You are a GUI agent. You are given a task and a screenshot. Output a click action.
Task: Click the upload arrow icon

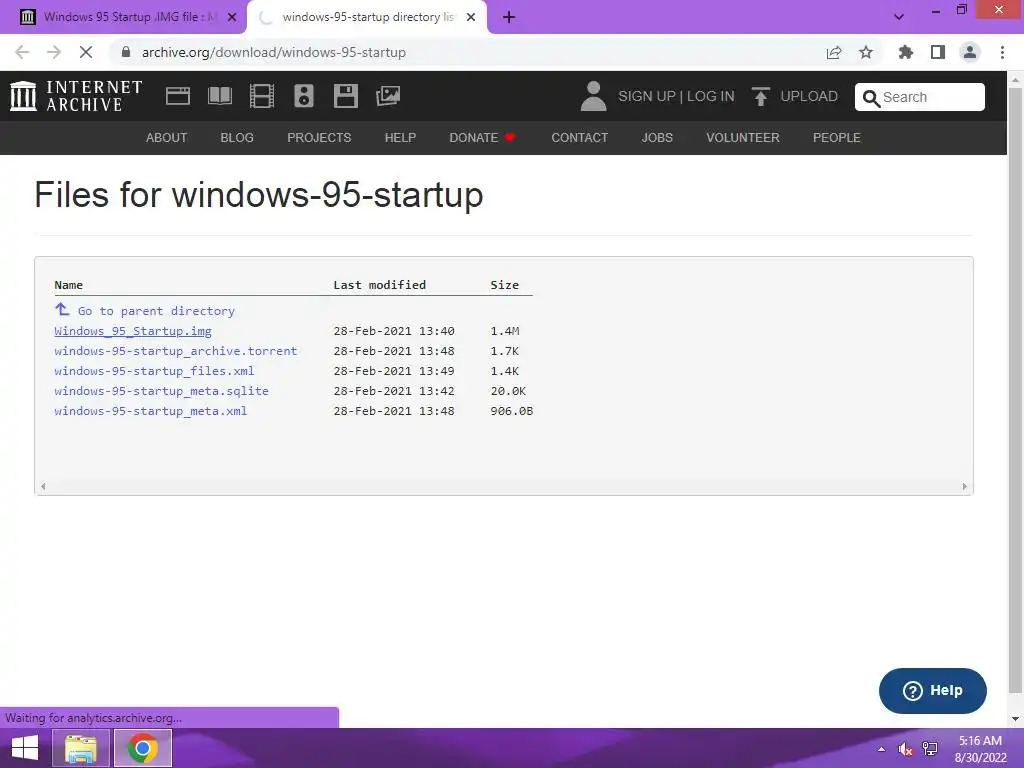(x=760, y=96)
